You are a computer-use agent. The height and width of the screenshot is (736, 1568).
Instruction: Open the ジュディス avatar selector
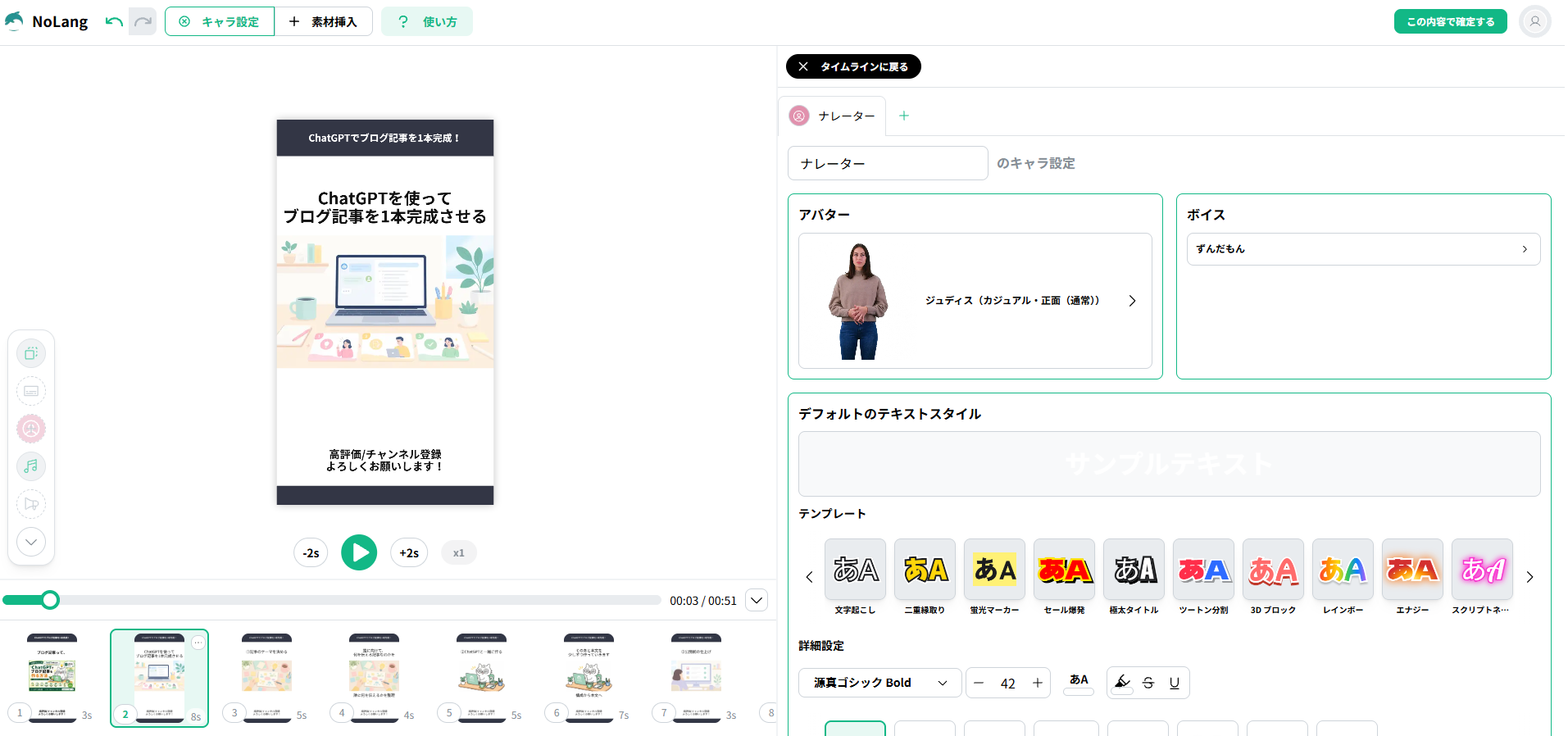point(975,301)
